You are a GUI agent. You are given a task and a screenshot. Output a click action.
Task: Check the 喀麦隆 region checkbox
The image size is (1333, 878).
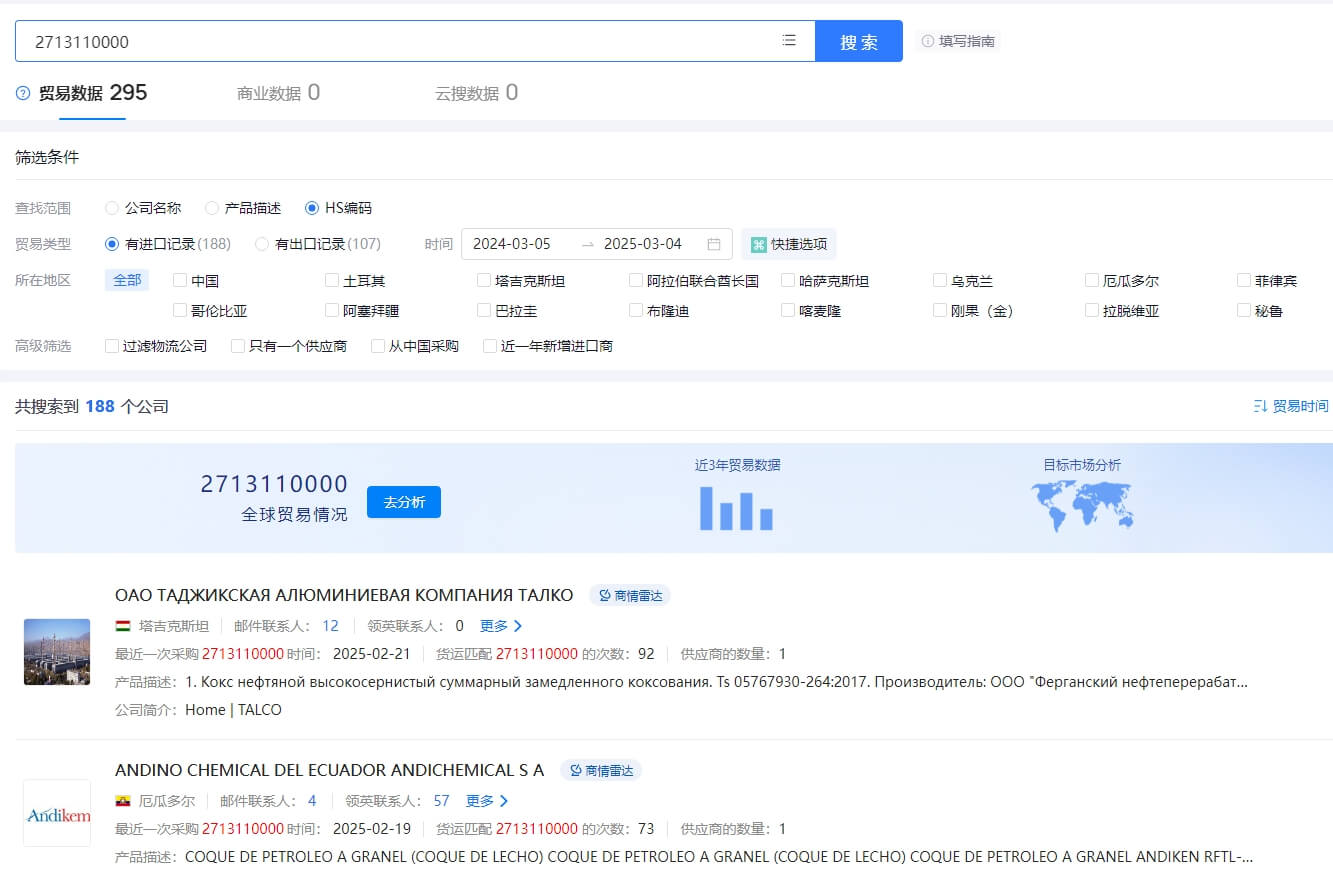point(788,311)
